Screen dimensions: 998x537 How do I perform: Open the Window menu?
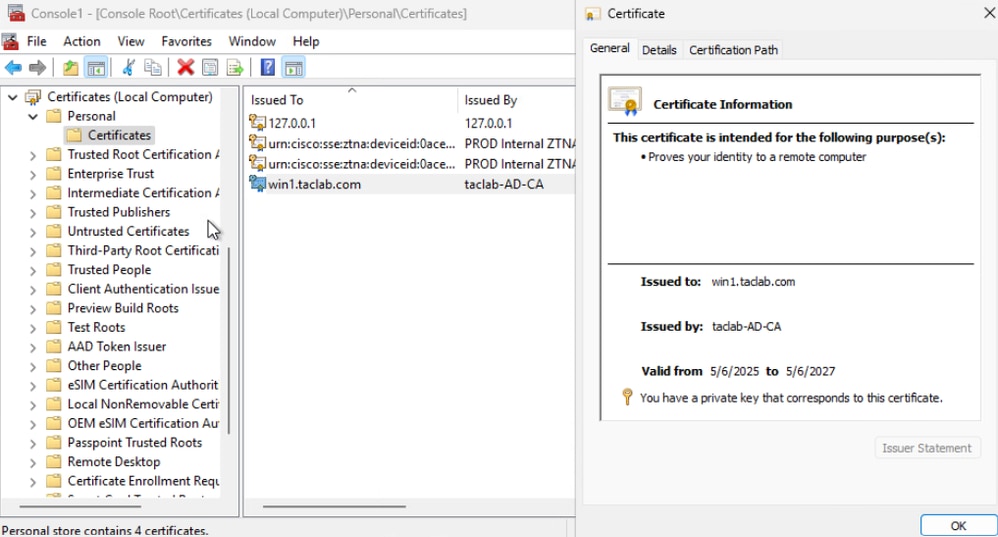tap(252, 41)
